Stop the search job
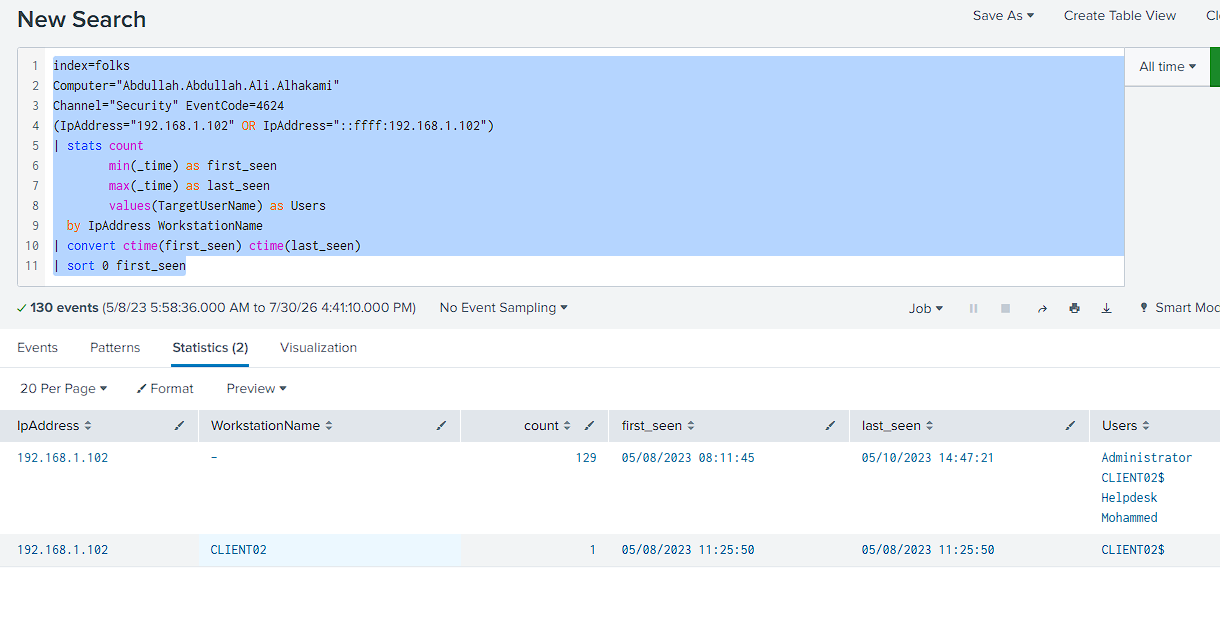This screenshot has height=620, width=1220. [1005, 308]
